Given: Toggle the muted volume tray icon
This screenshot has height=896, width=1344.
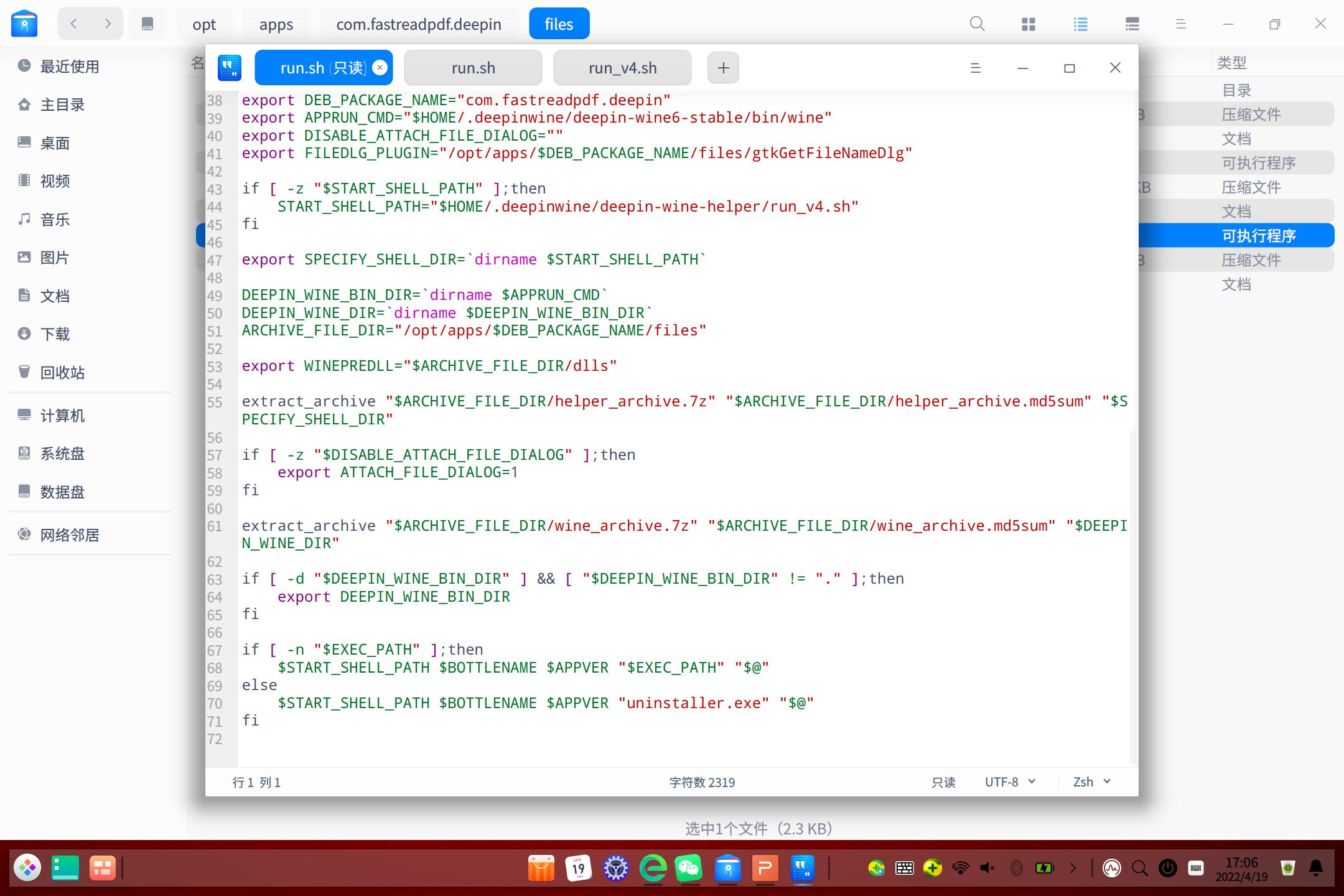Looking at the screenshot, I should click(x=987, y=868).
